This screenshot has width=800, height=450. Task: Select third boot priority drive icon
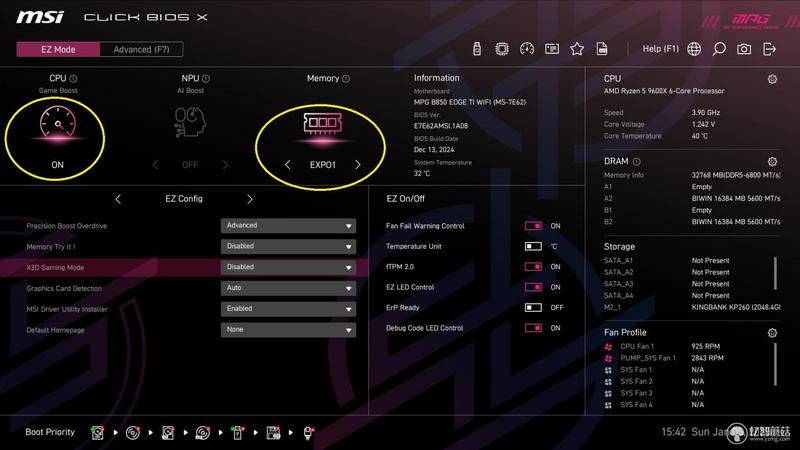(167, 433)
